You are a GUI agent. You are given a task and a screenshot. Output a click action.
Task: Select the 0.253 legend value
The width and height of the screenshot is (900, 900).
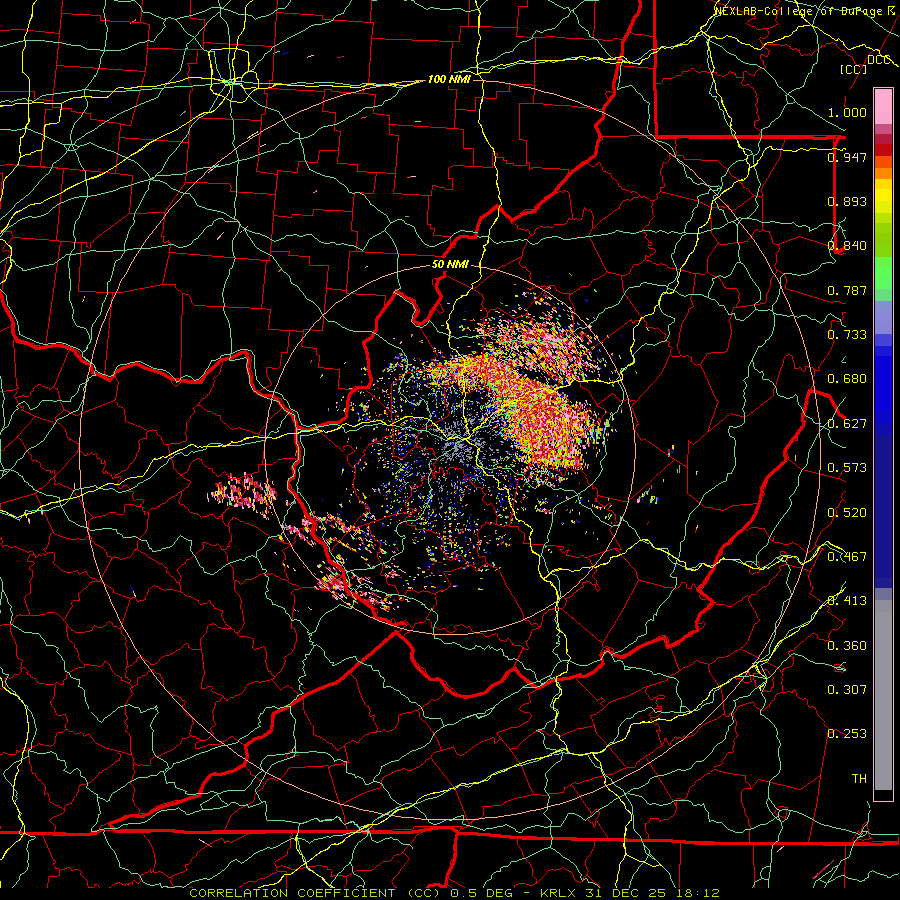[x=847, y=734]
